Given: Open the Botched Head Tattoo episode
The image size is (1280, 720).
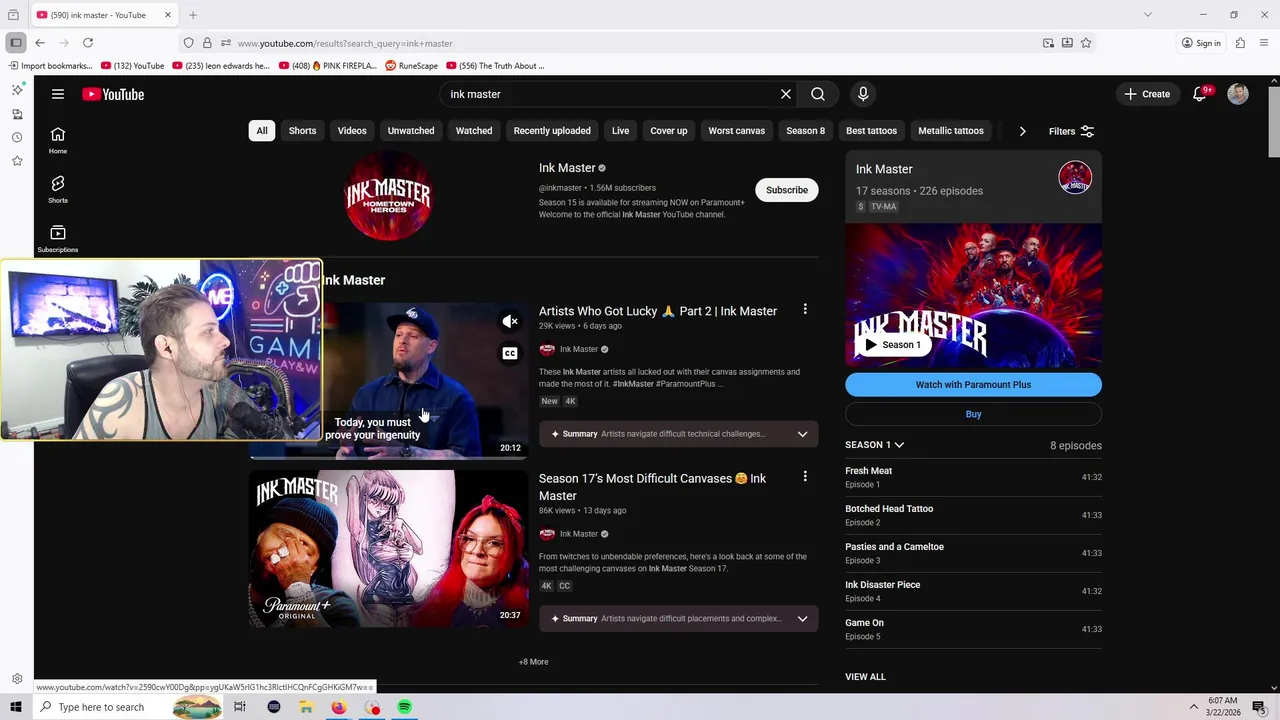Looking at the screenshot, I should coord(973,515).
